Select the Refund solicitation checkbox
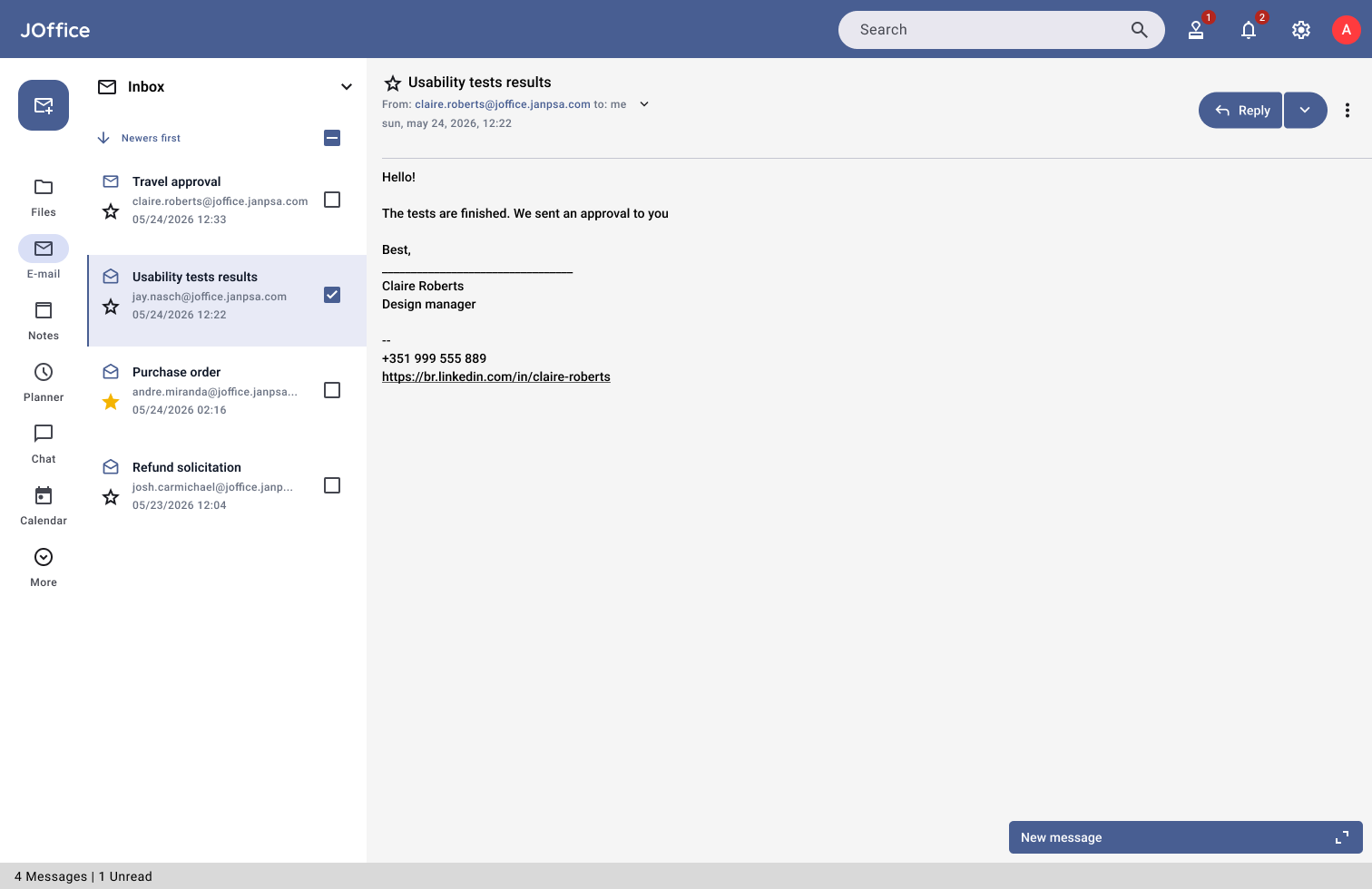Image resolution: width=1372 pixels, height=889 pixels. click(x=332, y=485)
